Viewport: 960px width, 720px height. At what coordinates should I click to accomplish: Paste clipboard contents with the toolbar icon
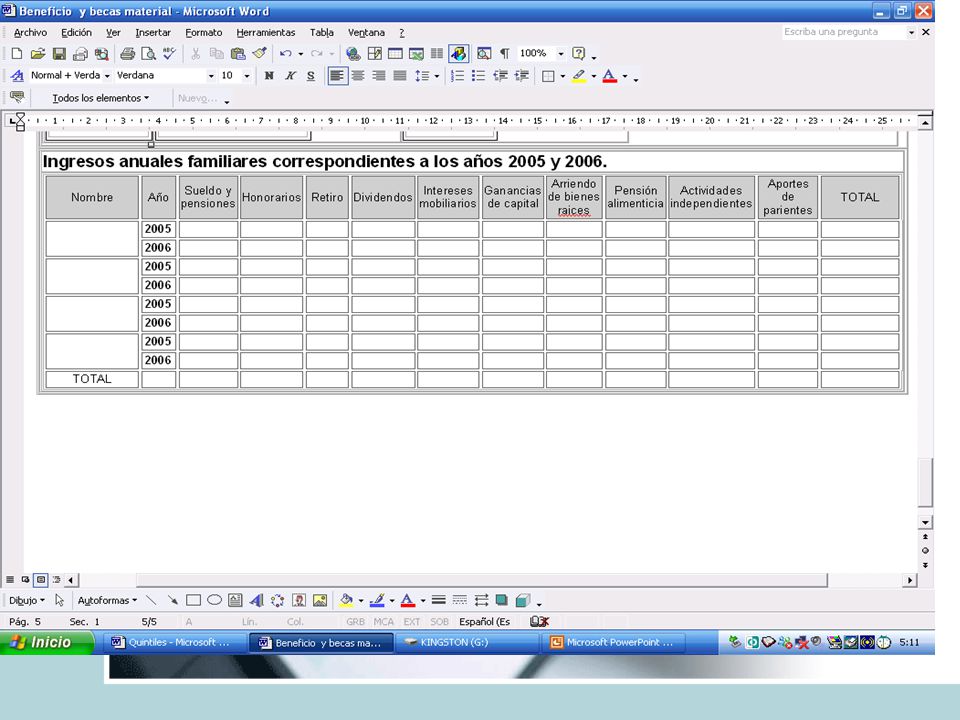[x=238, y=54]
